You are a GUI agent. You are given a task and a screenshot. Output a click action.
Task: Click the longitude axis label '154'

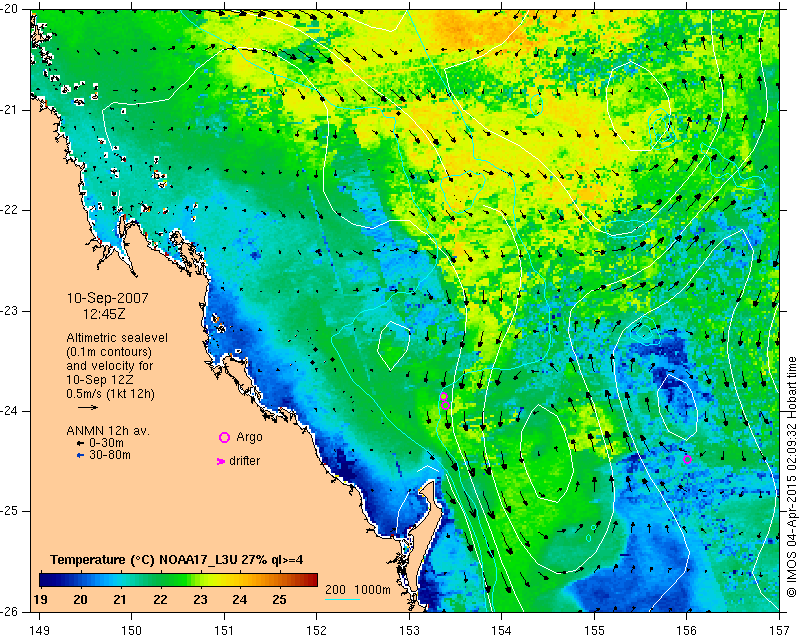(502, 631)
